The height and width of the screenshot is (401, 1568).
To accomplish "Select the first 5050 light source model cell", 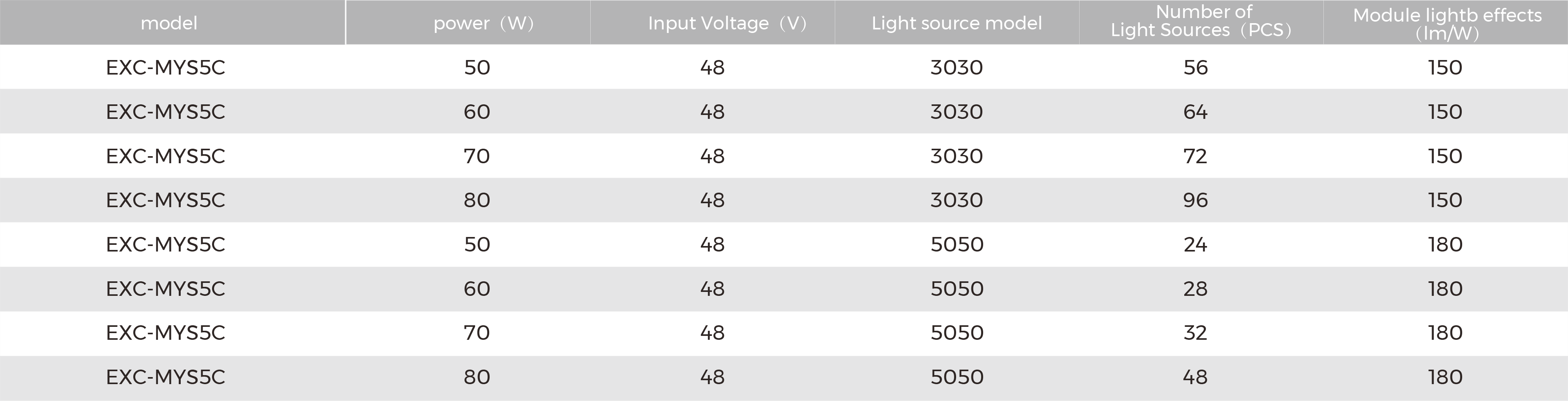I will [x=957, y=244].
